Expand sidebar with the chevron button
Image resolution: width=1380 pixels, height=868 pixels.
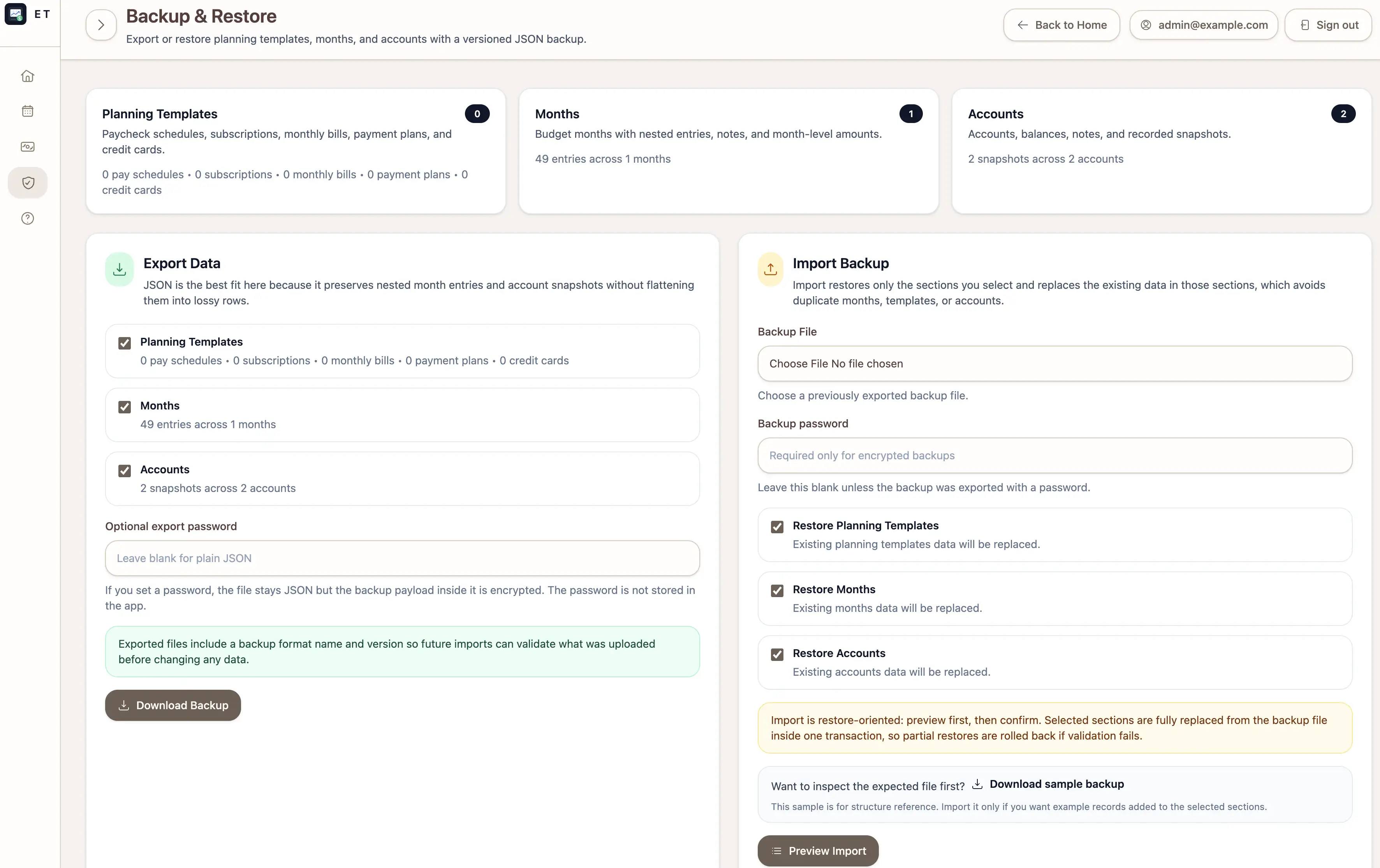(x=101, y=25)
